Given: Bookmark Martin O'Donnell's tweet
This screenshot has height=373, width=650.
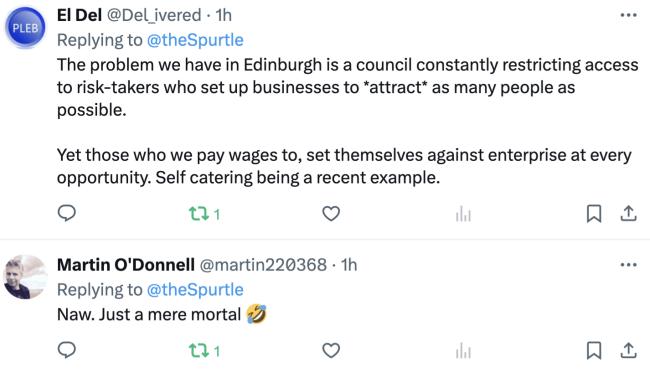Looking at the screenshot, I should click(x=594, y=351).
